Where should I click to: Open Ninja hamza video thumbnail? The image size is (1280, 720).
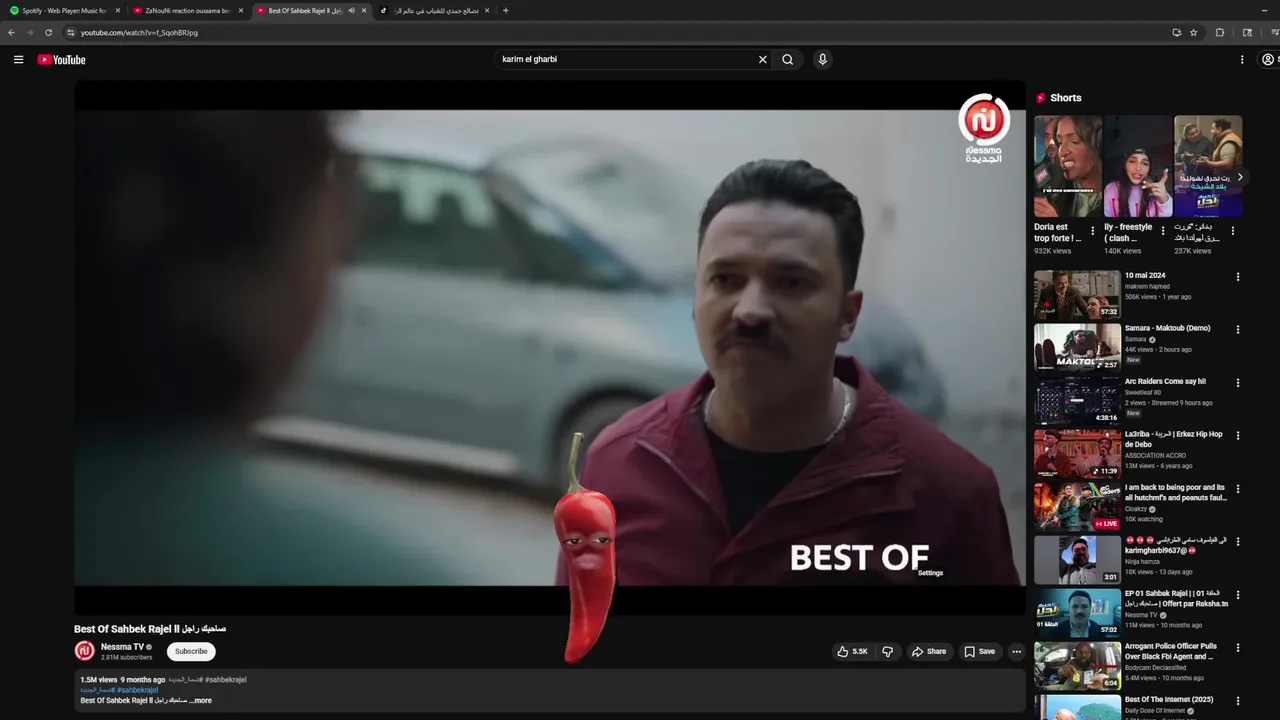[x=1077, y=559]
